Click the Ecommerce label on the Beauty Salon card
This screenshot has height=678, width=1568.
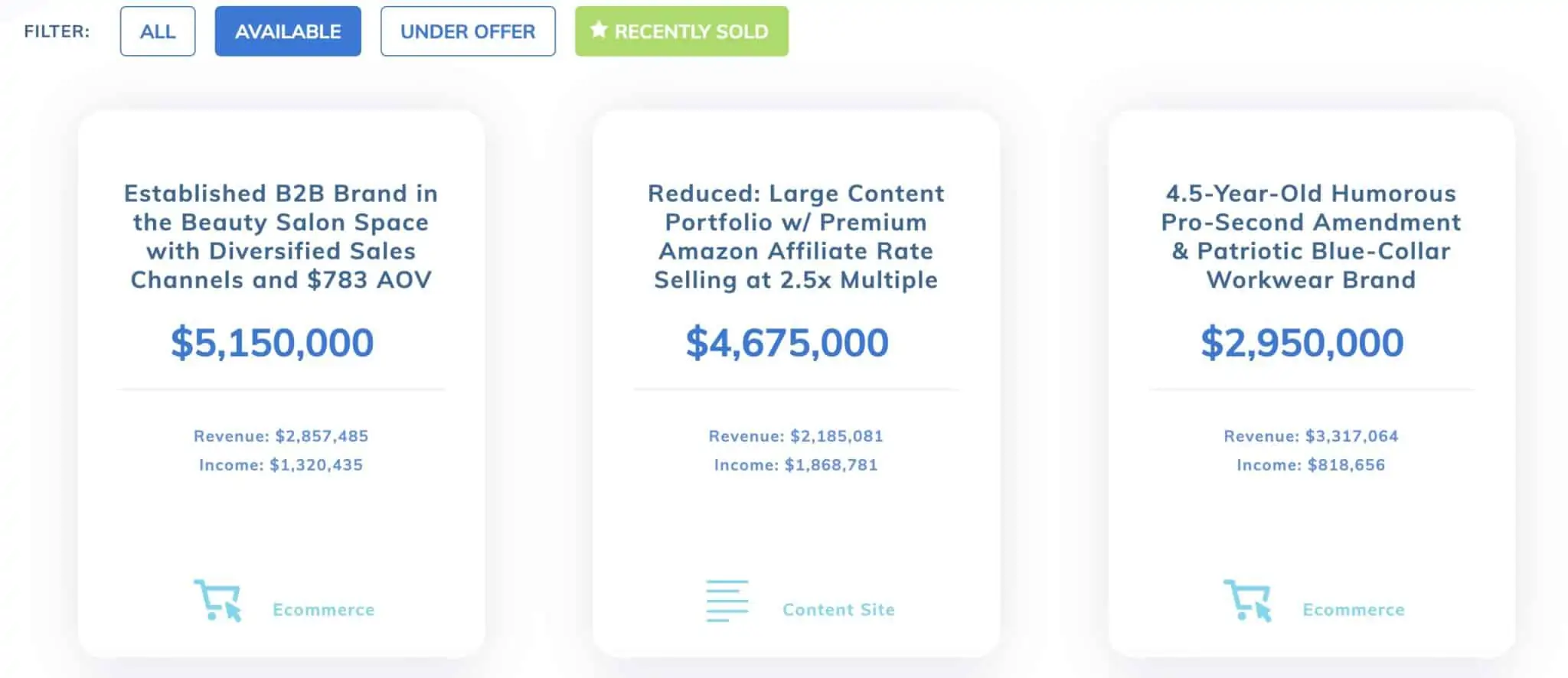pos(324,610)
